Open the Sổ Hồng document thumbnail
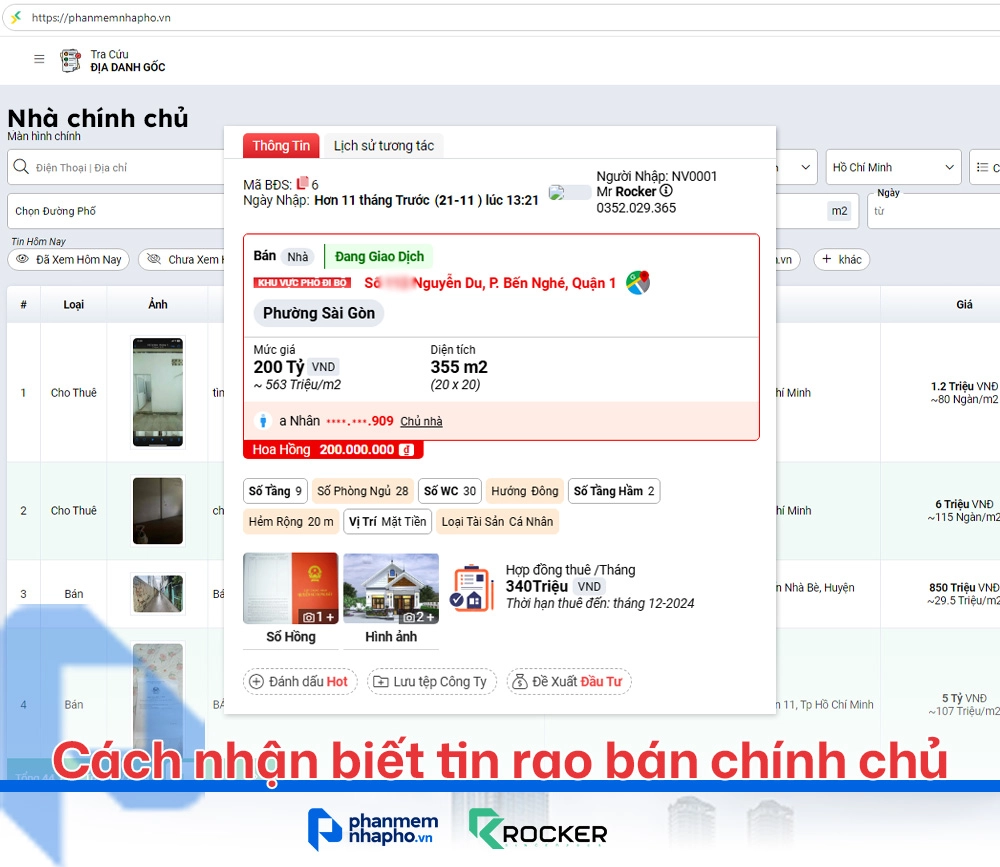The width and height of the screenshot is (1000, 867). tap(291, 589)
